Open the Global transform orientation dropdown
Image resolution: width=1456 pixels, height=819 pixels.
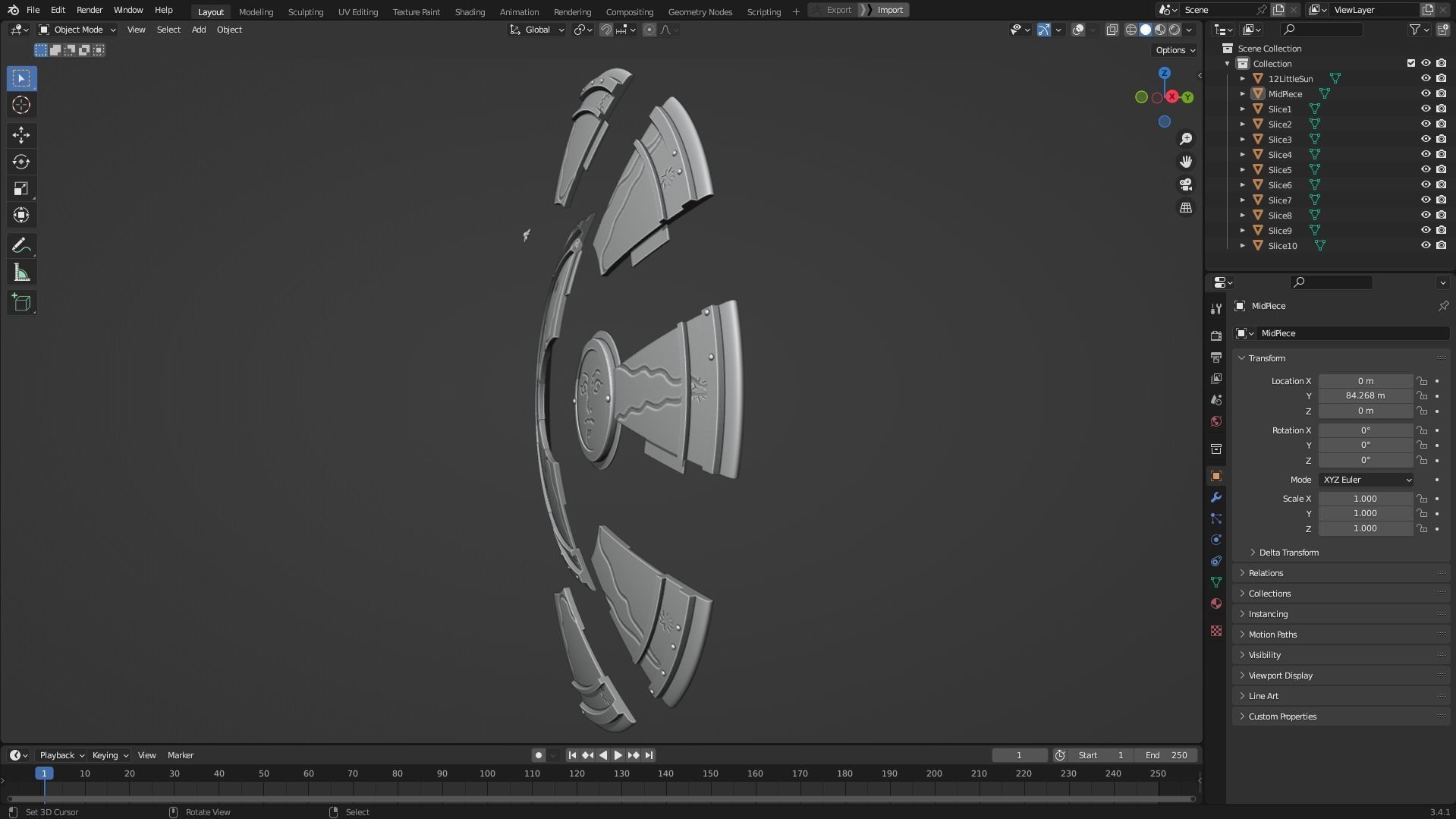click(x=536, y=30)
